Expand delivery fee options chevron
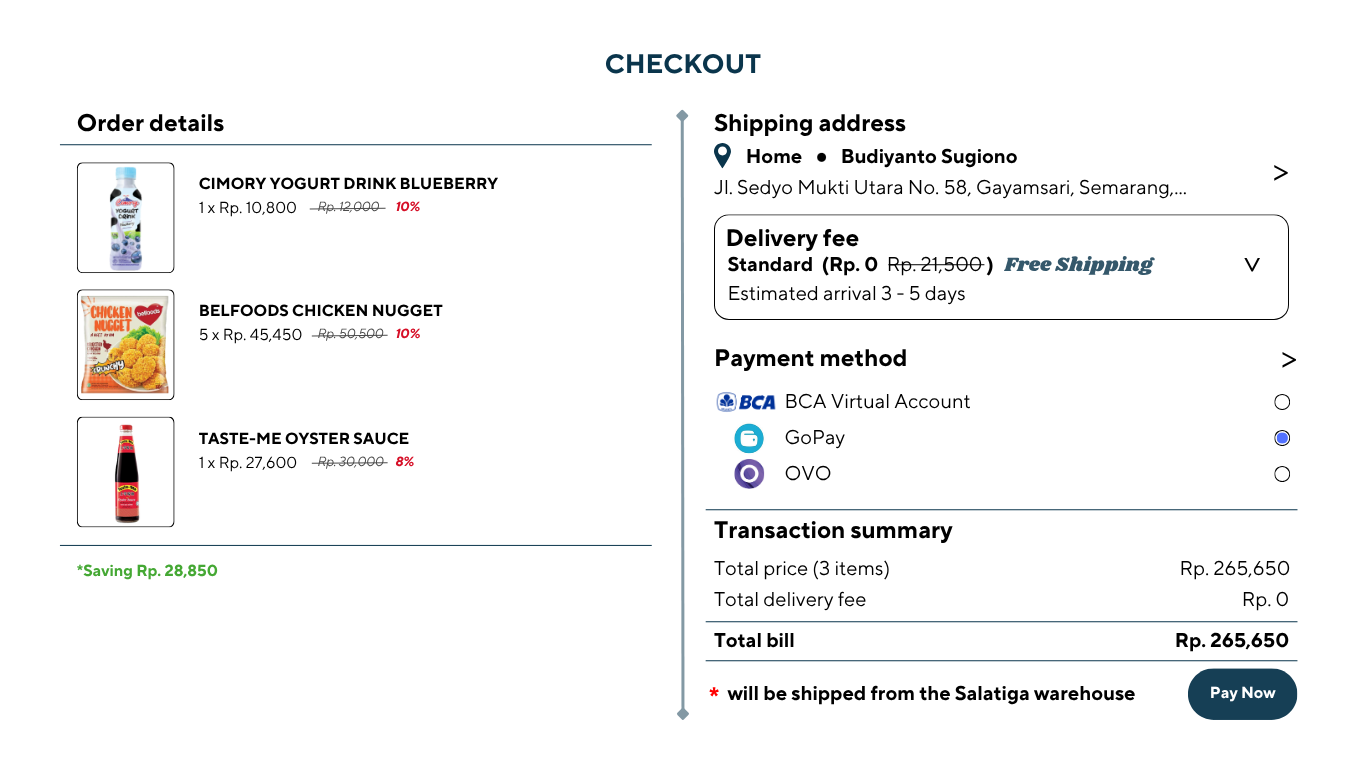This screenshot has height=768, width=1366. [x=1252, y=265]
